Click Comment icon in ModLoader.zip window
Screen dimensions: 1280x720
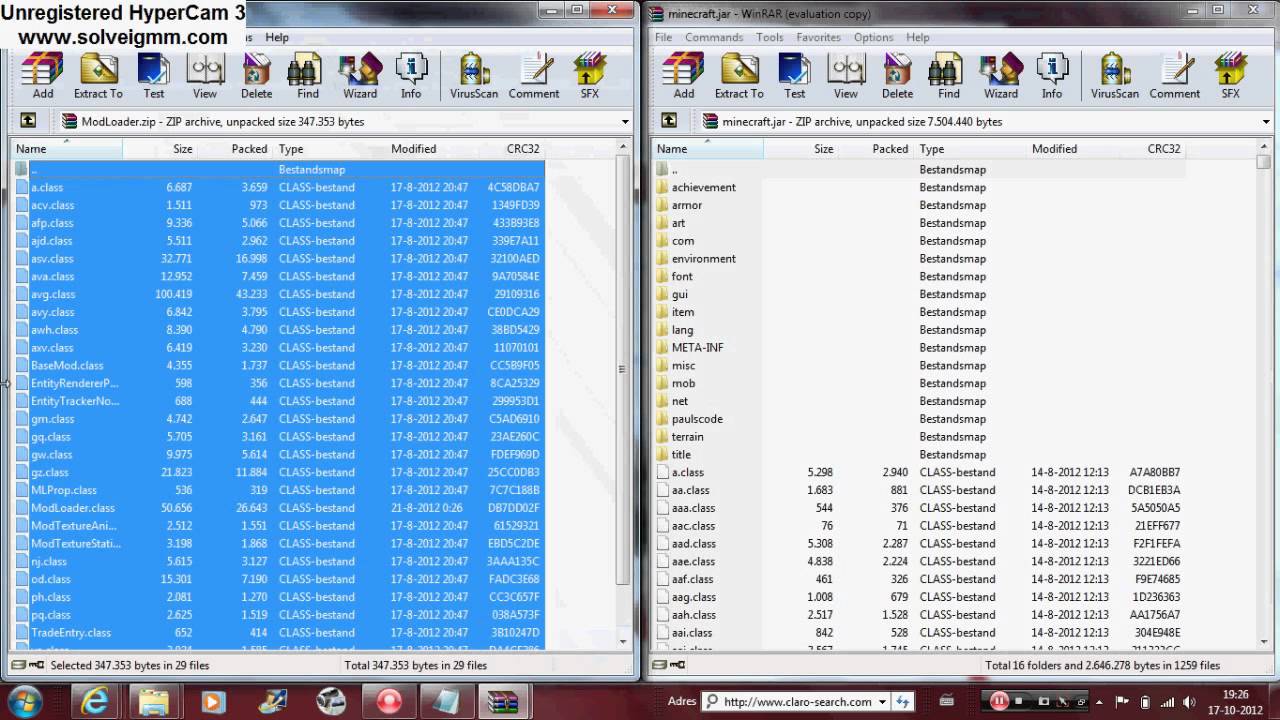point(534,76)
